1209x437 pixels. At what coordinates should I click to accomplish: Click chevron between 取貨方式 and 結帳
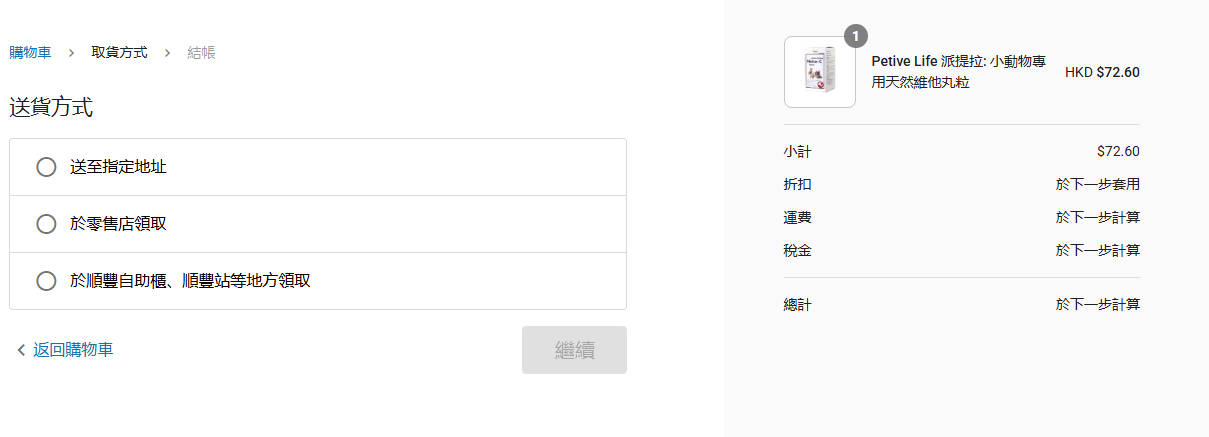pos(167,53)
